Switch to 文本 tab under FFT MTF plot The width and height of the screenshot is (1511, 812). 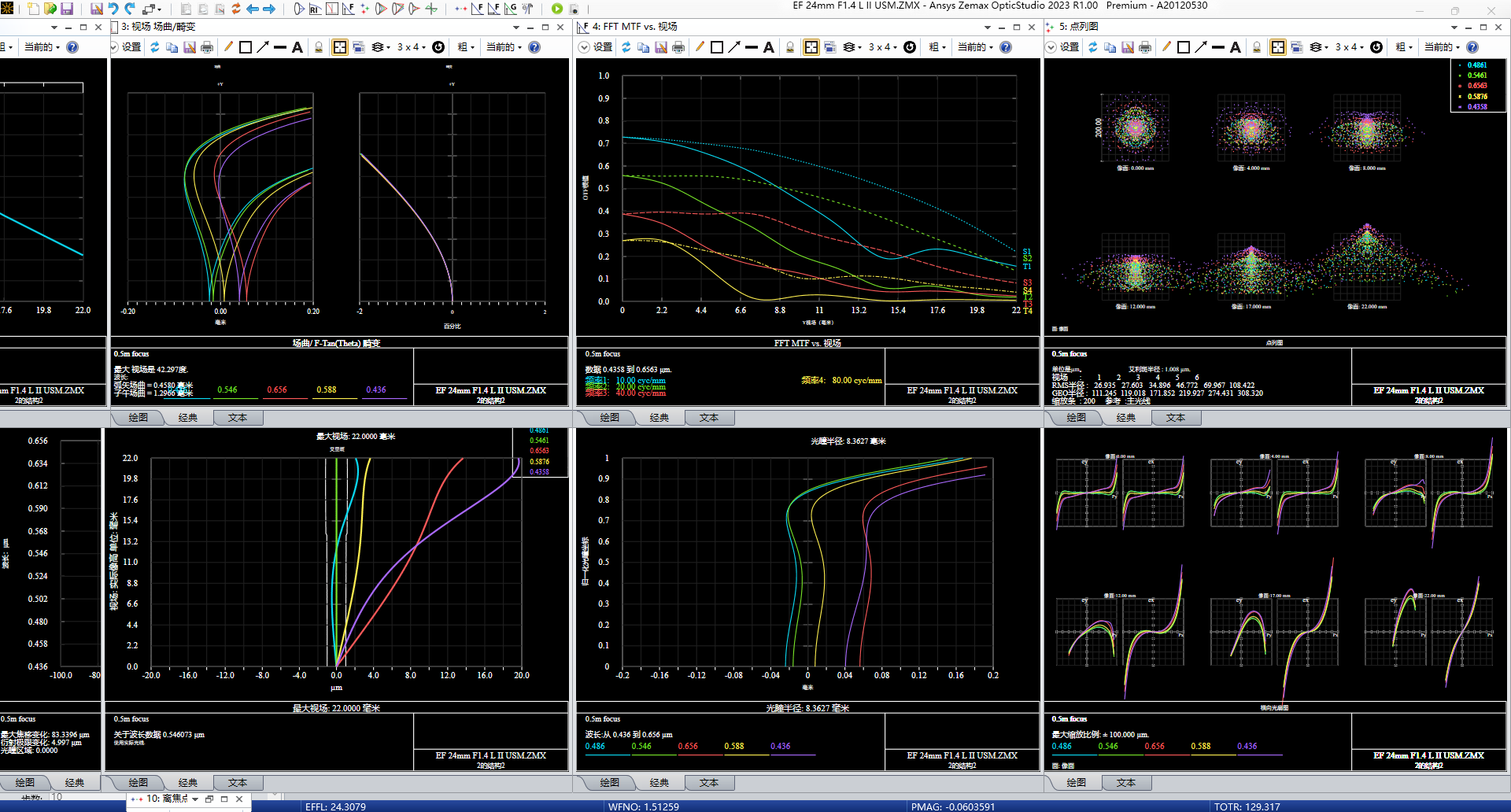pos(709,418)
